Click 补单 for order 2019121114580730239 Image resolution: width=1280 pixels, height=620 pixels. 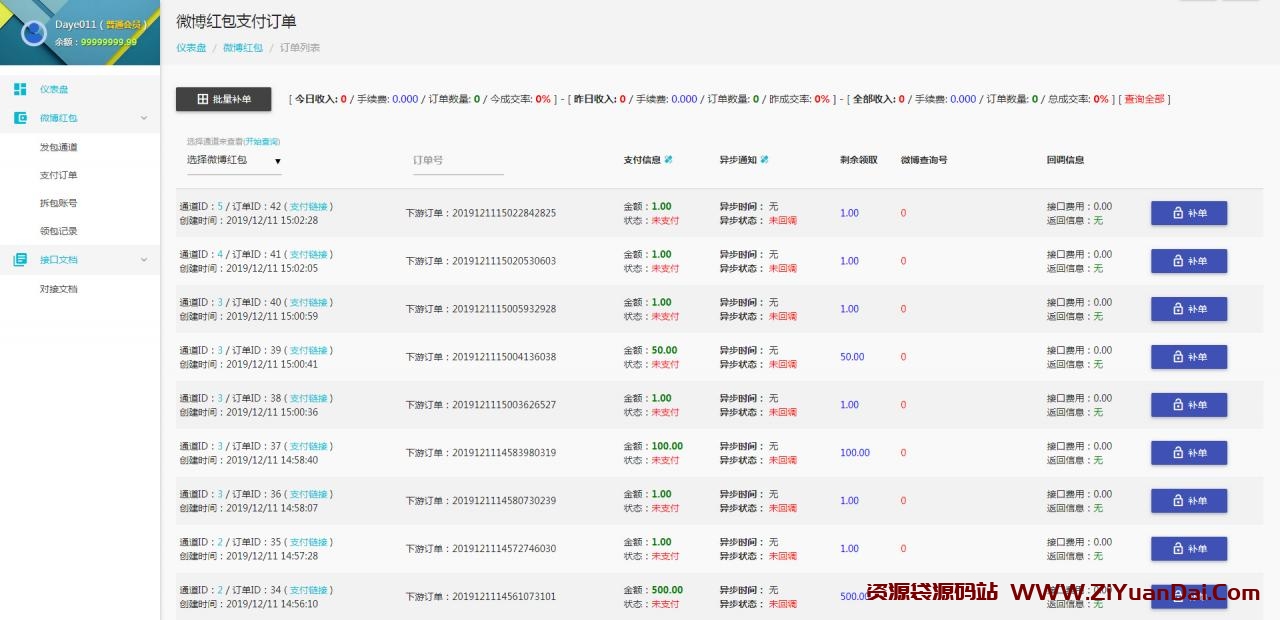click(1189, 501)
